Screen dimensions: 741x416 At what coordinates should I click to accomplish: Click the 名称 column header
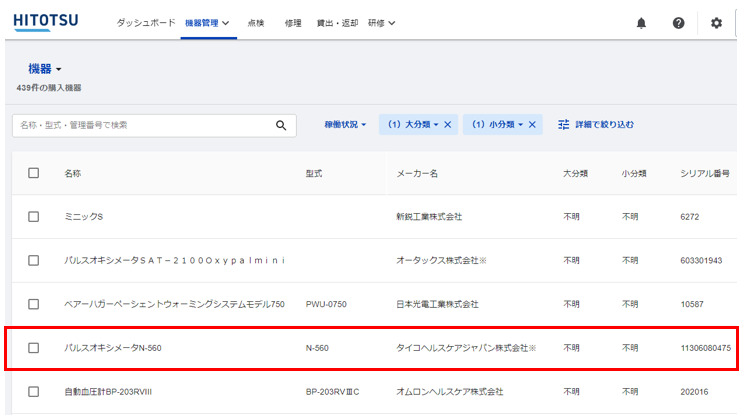point(73,173)
